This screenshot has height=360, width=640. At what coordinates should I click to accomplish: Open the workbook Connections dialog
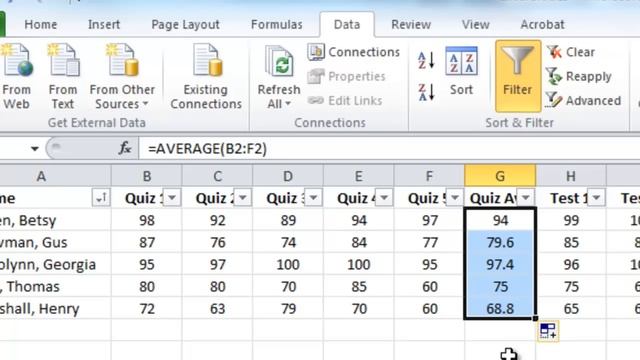(354, 52)
